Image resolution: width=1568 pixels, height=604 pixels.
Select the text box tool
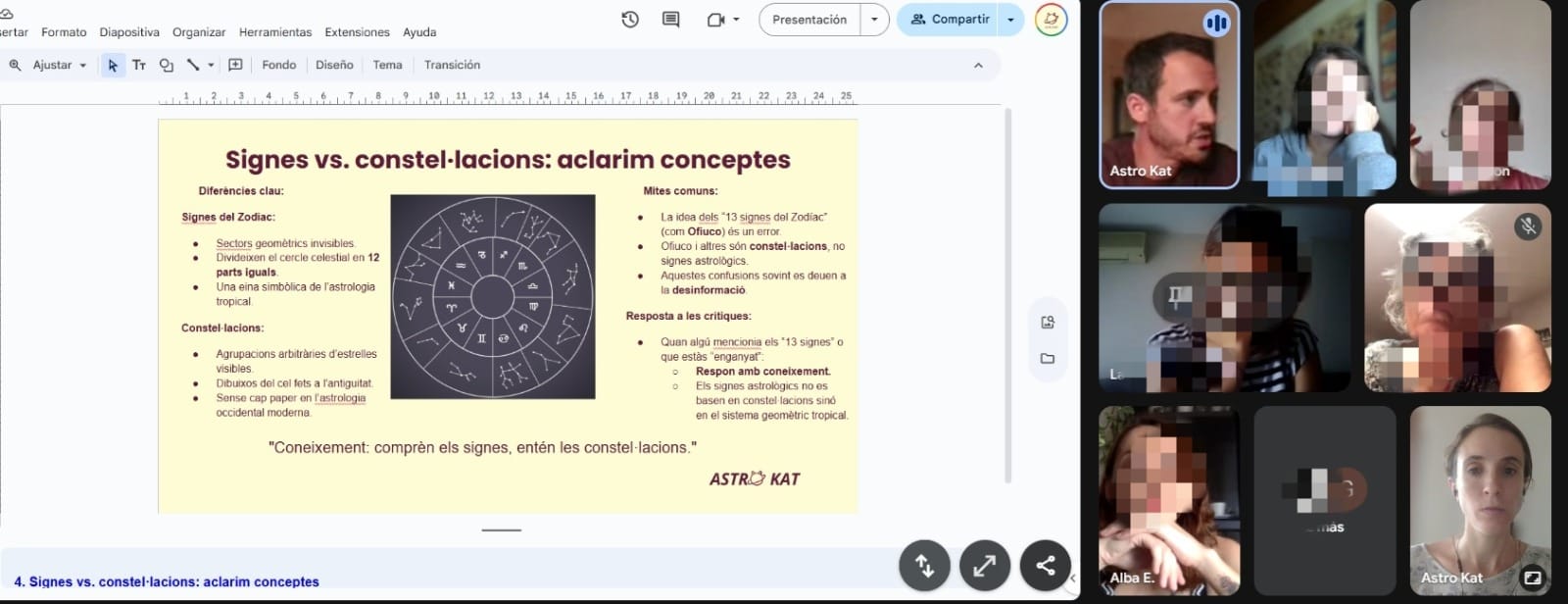click(139, 65)
